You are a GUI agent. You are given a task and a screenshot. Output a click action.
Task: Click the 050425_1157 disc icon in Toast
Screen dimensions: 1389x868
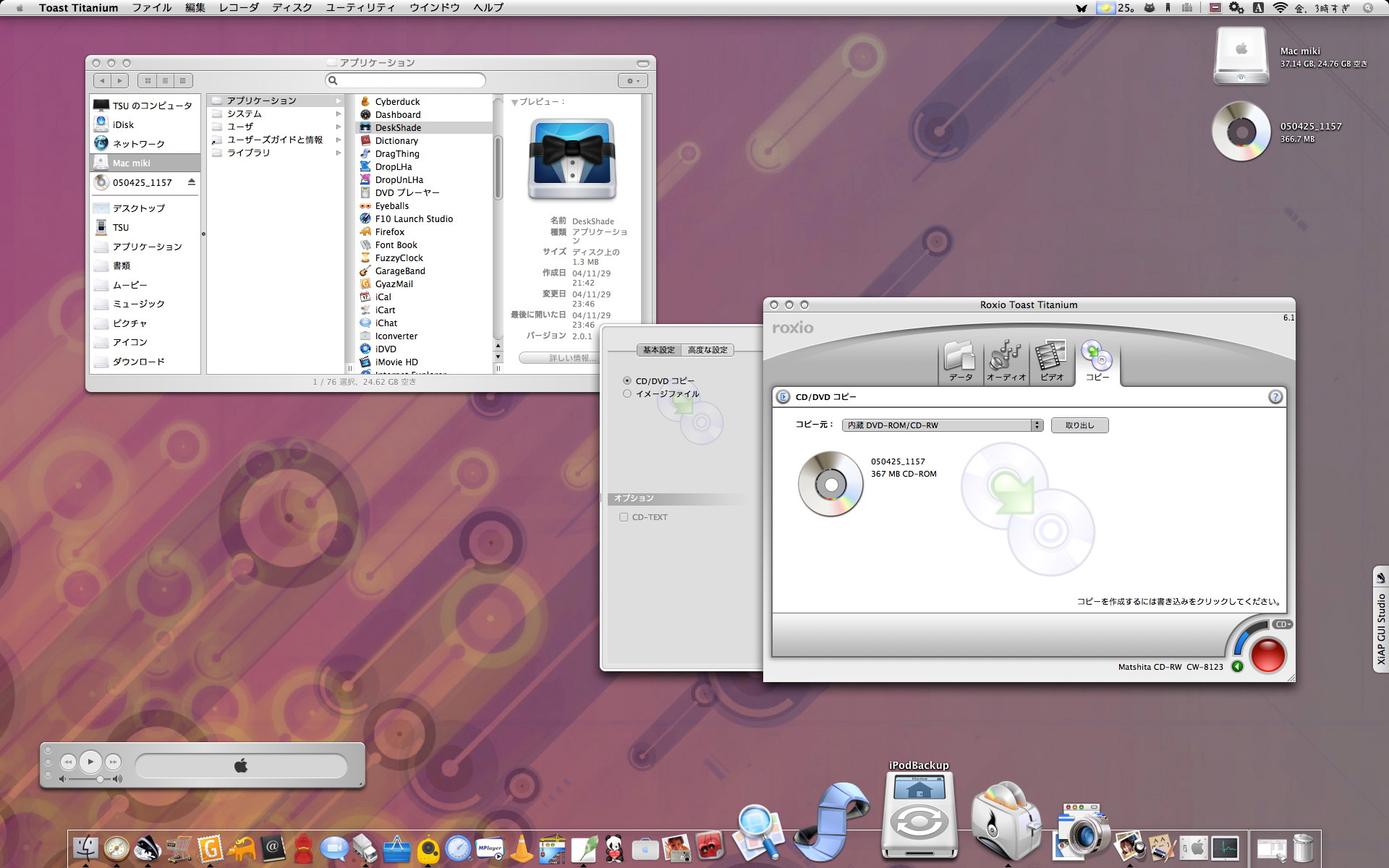831,483
